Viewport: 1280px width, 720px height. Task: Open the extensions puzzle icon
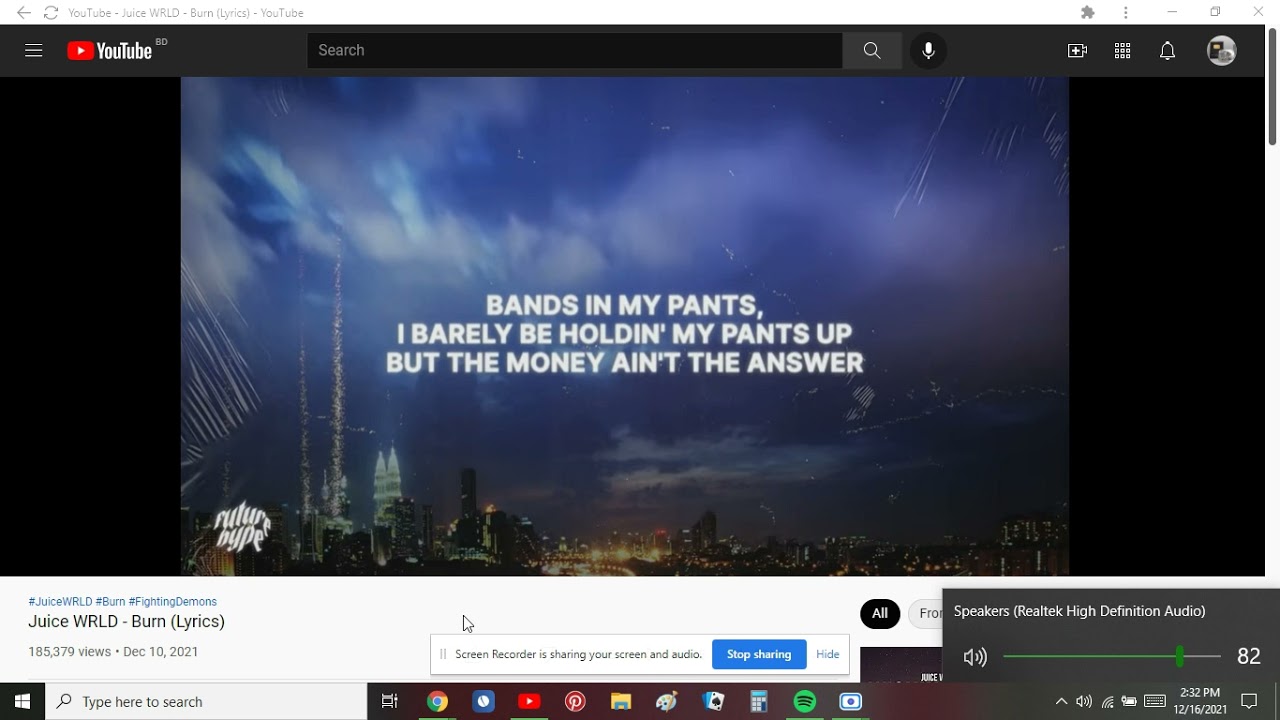click(1088, 12)
